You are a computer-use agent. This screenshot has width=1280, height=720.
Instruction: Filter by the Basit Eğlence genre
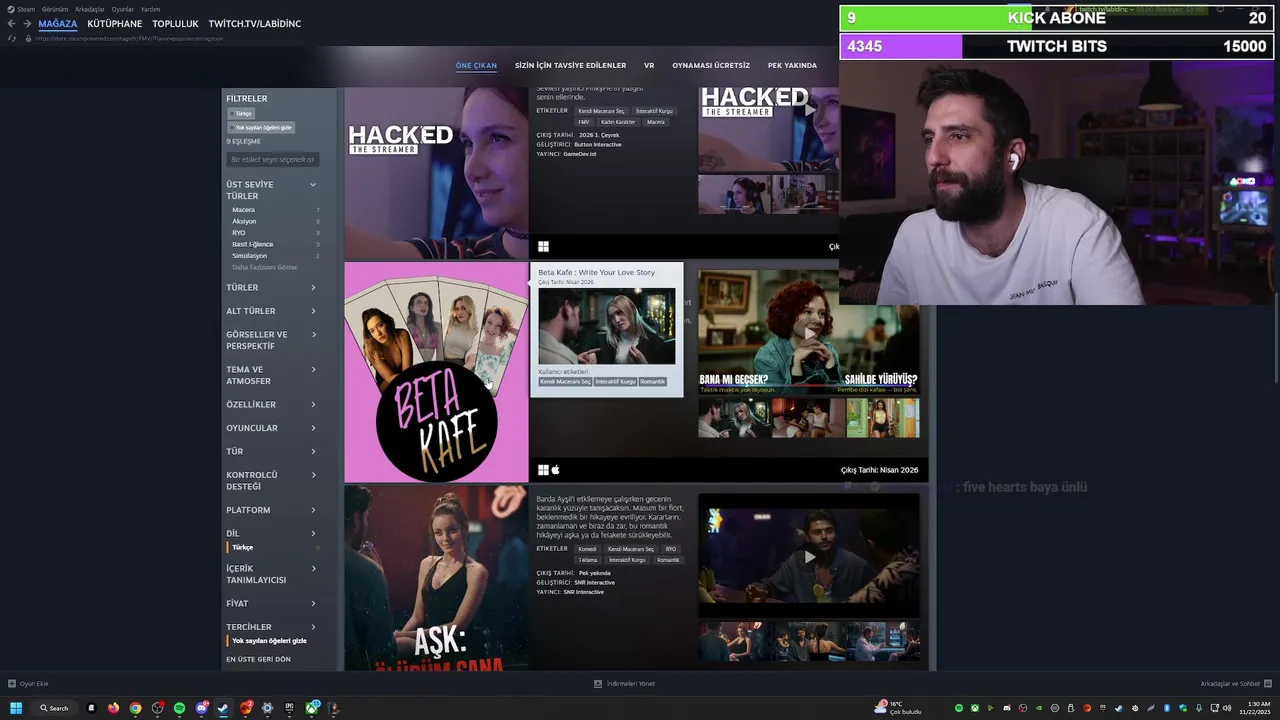point(252,244)
